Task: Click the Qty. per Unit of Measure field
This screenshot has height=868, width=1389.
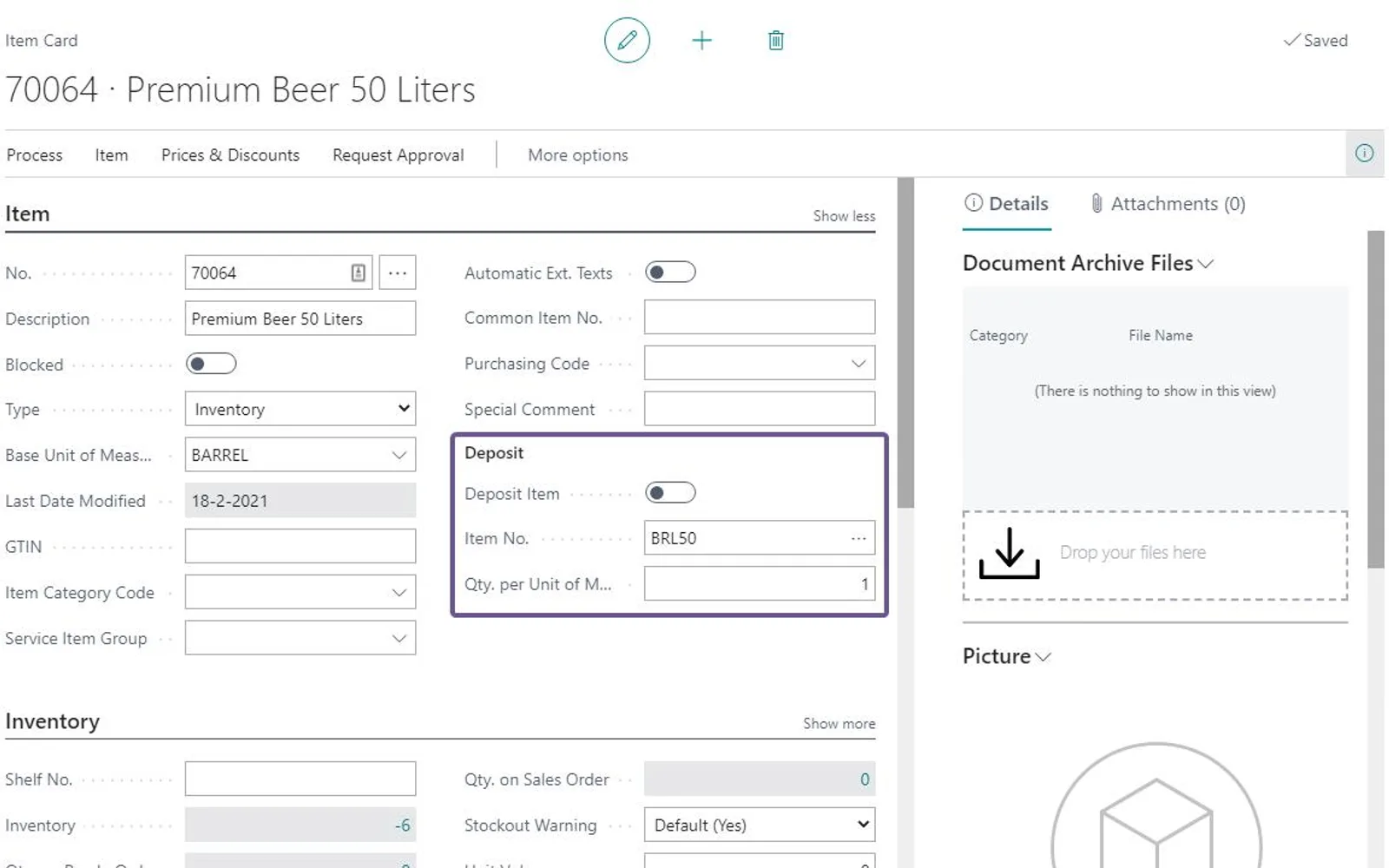Action: coord(760,584)
